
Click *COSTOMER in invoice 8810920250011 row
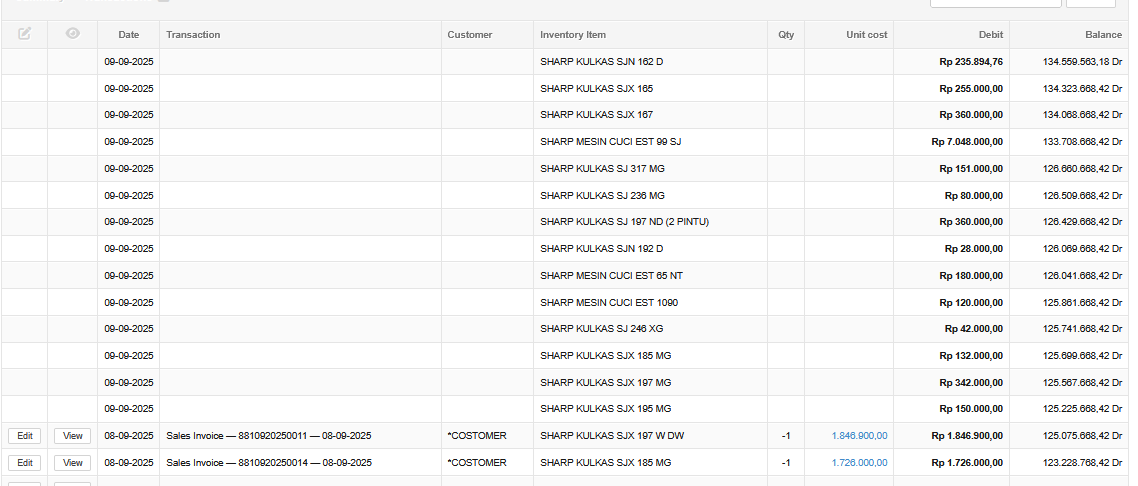(x=477, y=436)
